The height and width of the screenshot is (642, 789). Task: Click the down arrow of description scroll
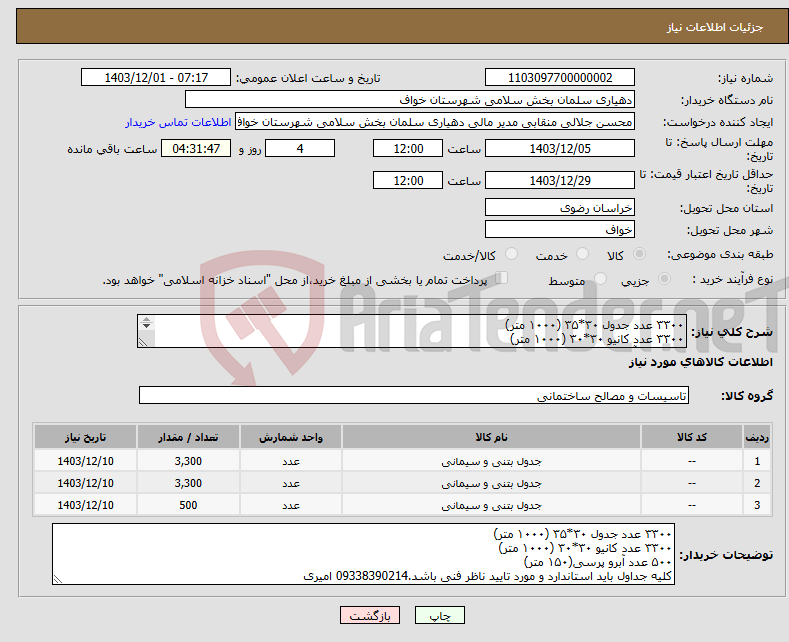[146, 326]
